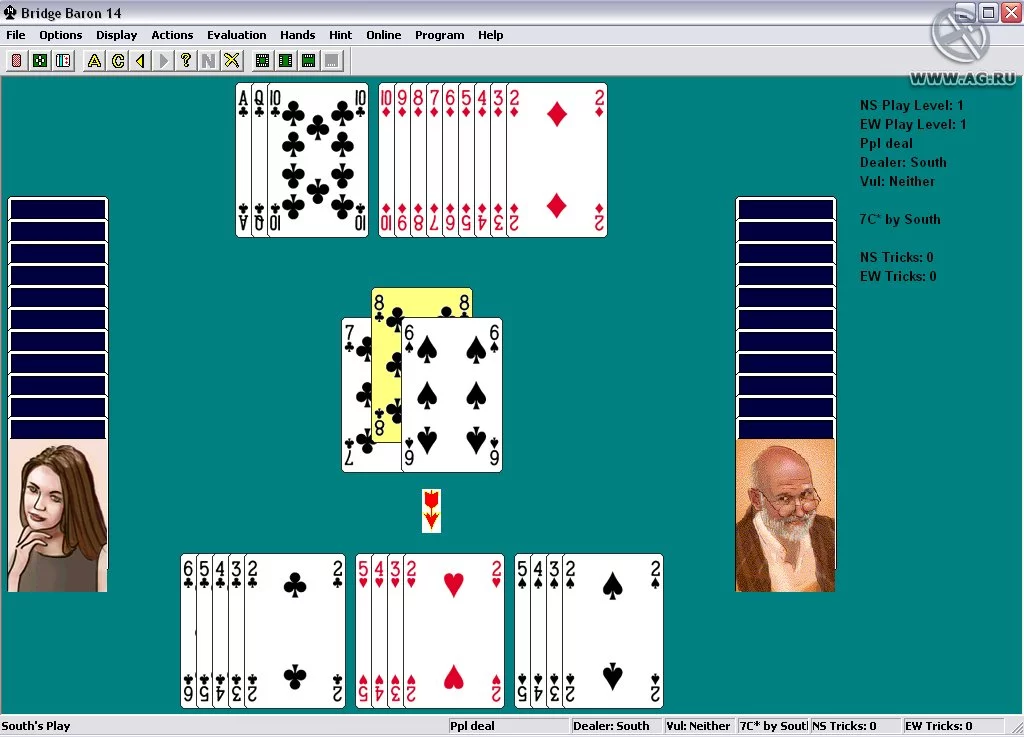Click dummy's 8 of diamonds
The image size is (1024, 737).
pyautogui.click(x=418, y=160)
